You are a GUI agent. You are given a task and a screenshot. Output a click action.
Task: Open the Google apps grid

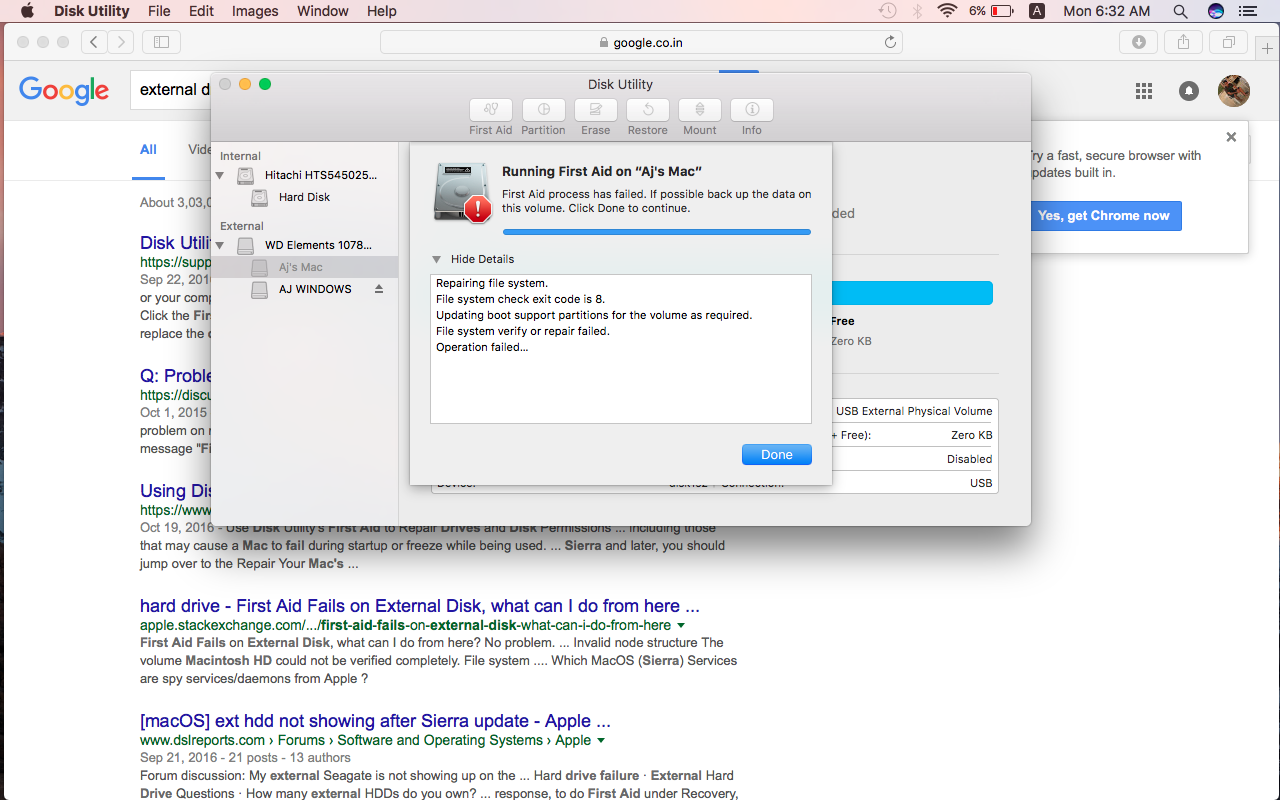point(1144,91)
